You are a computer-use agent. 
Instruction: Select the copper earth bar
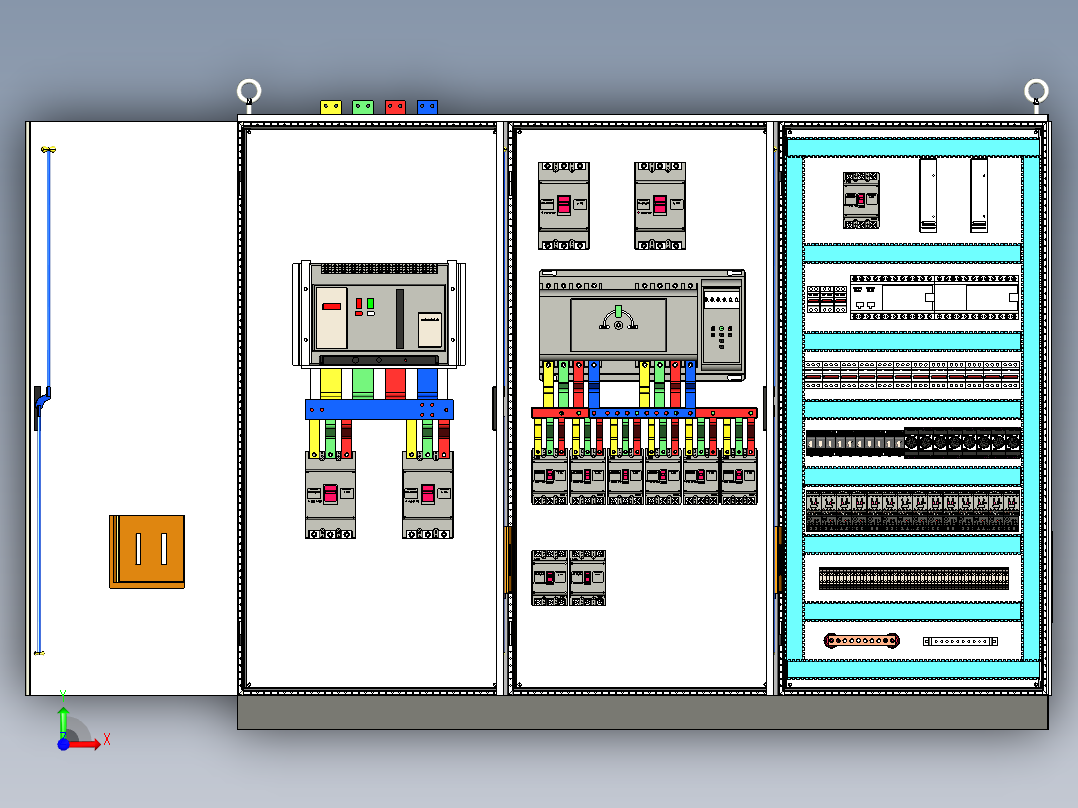point(861,641)
